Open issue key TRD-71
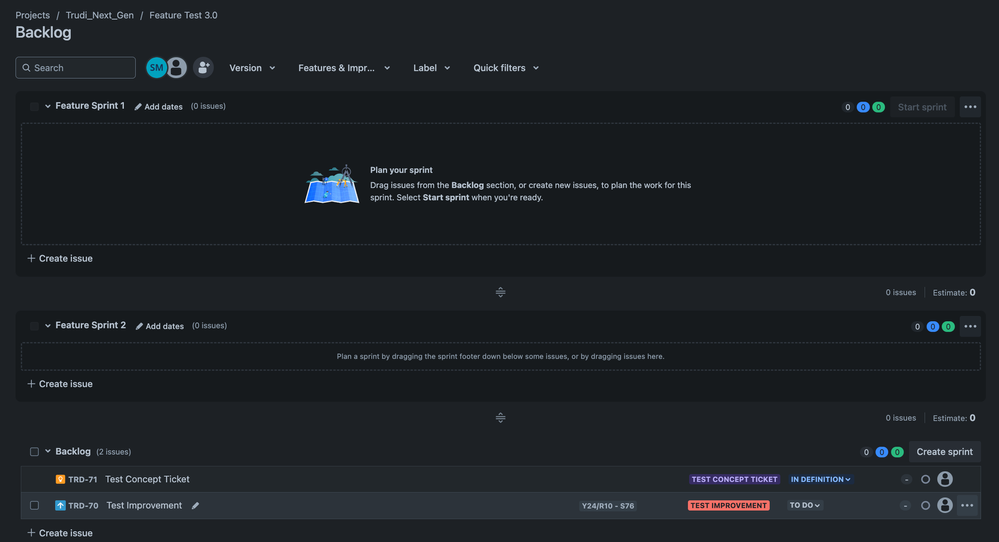The height and width of the screenshot is (542, 999). coord(83,479)
